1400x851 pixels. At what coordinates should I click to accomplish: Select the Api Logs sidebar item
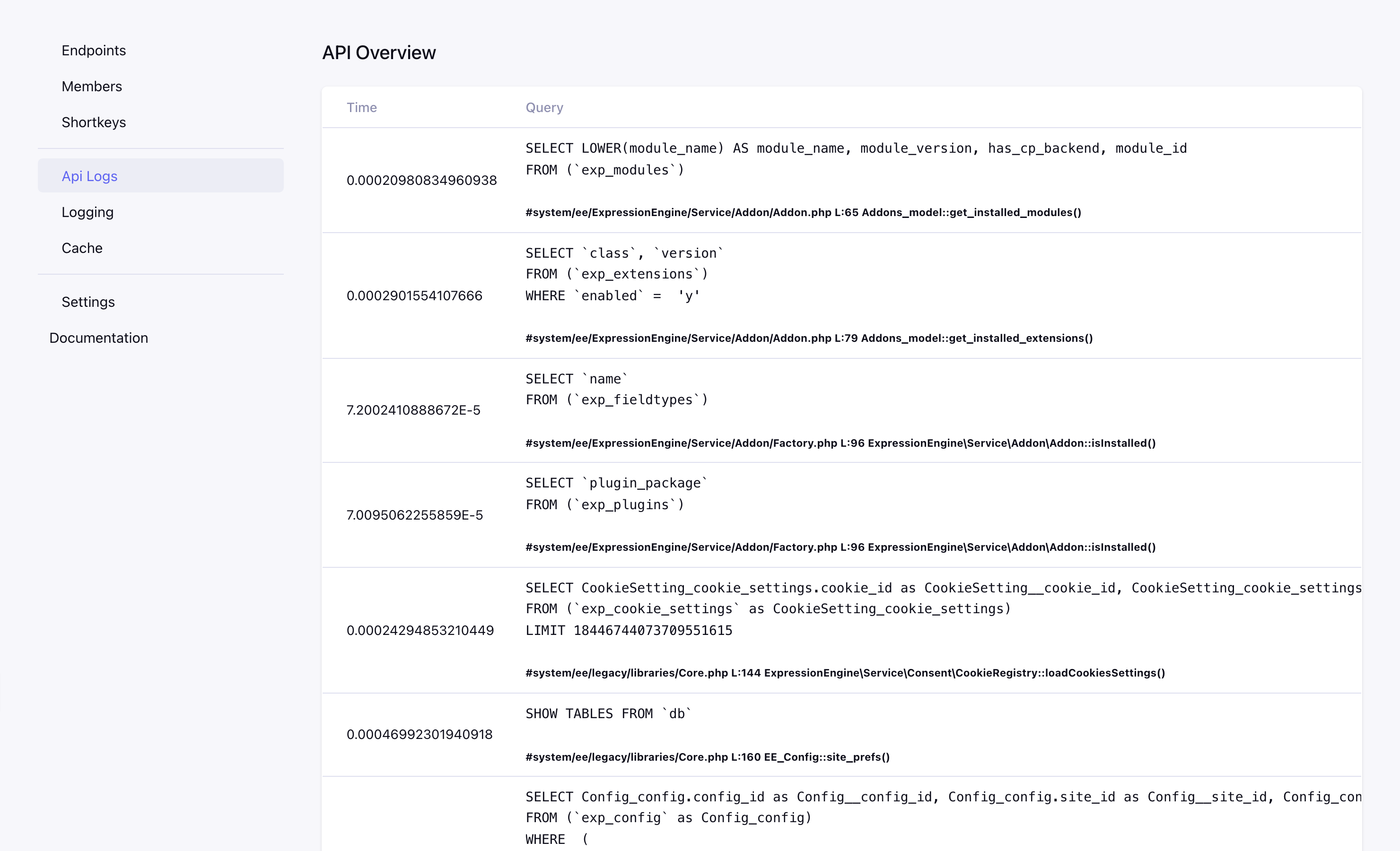click(161, 175)
